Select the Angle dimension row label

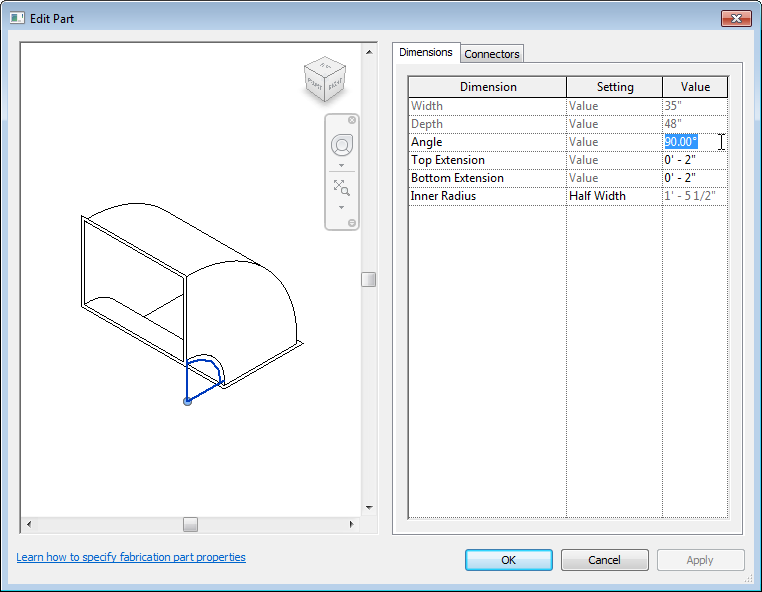[x=487, y=142]
